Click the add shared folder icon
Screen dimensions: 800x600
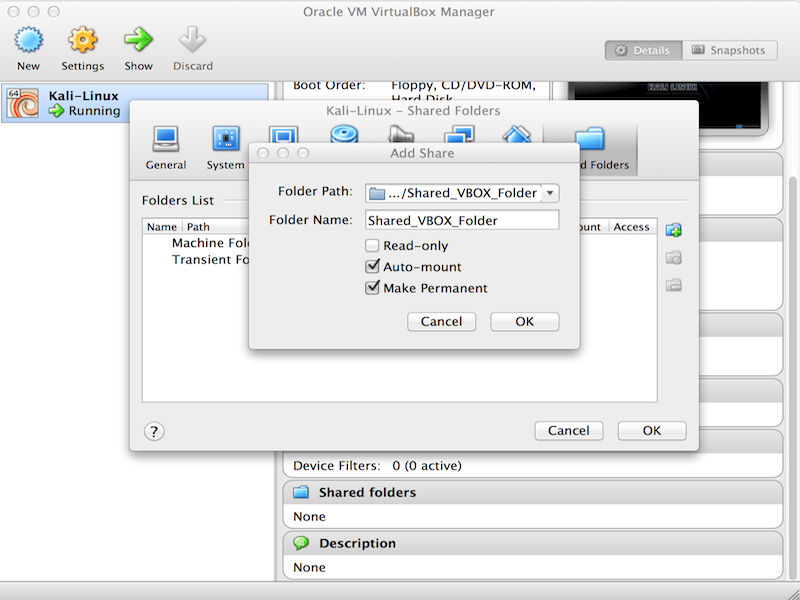674,231
